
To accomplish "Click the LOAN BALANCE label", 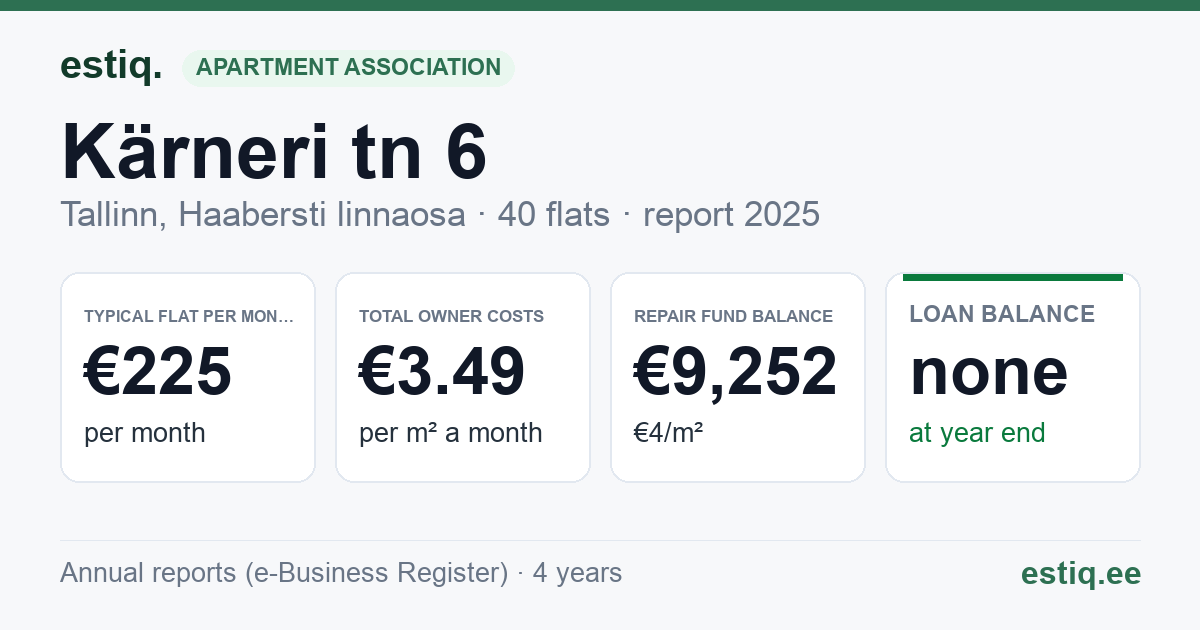I will [1002, 314].
